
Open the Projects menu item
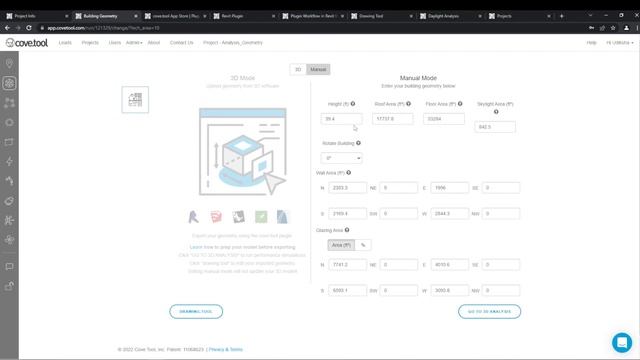[90, 42]
